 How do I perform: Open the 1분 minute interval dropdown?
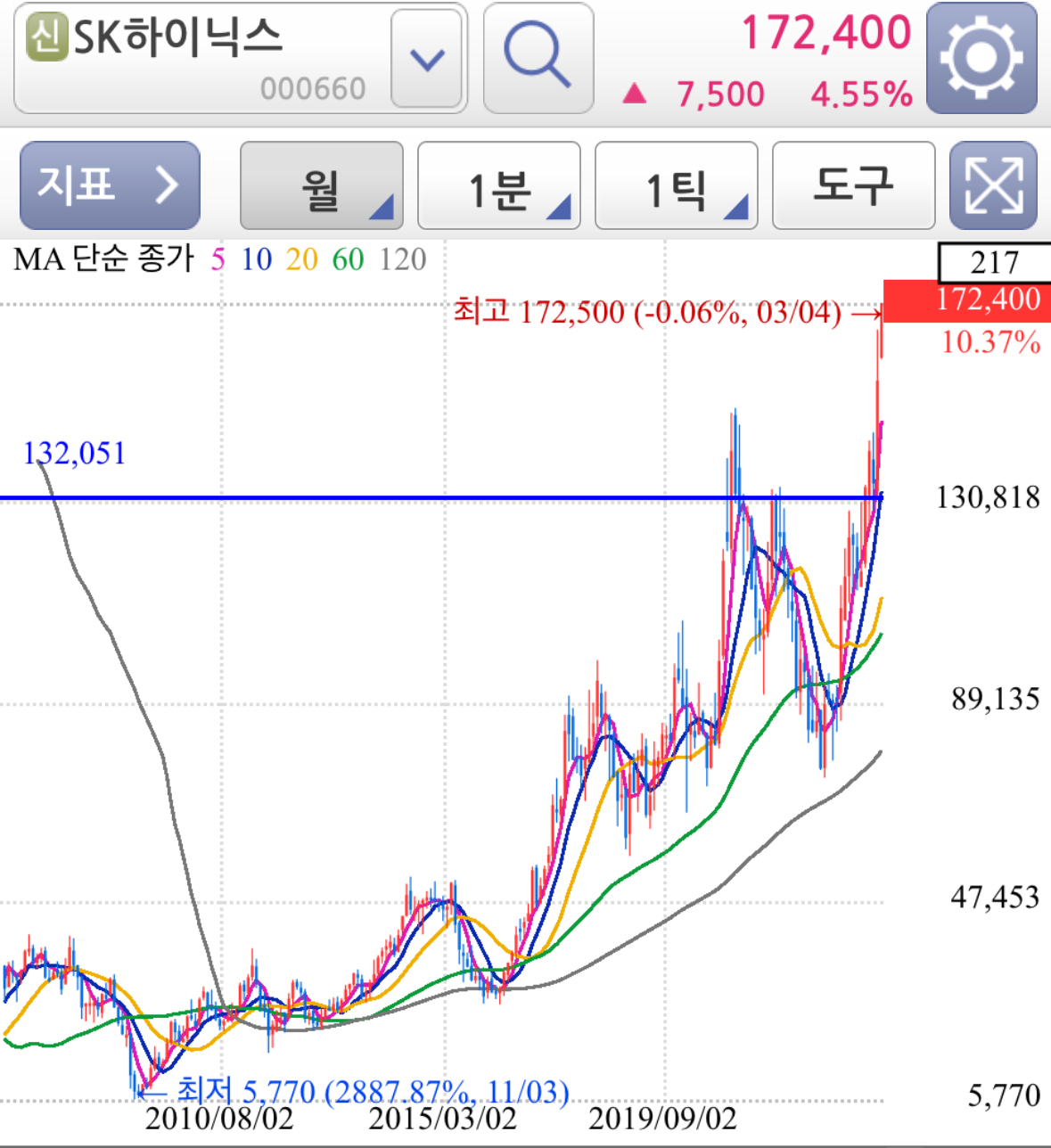pyautogui.click(x=497, y=184)
